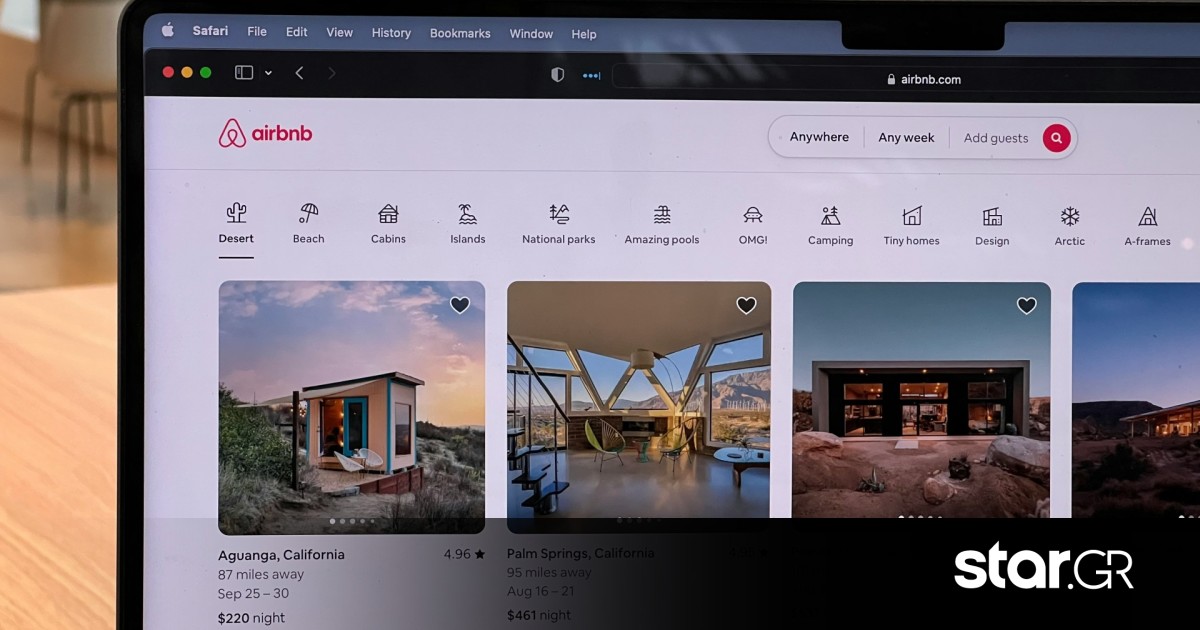Viewport: 1200px width, 630px height.
Task: Open the Aguanga, California listing title
Action: click(281, 555)
